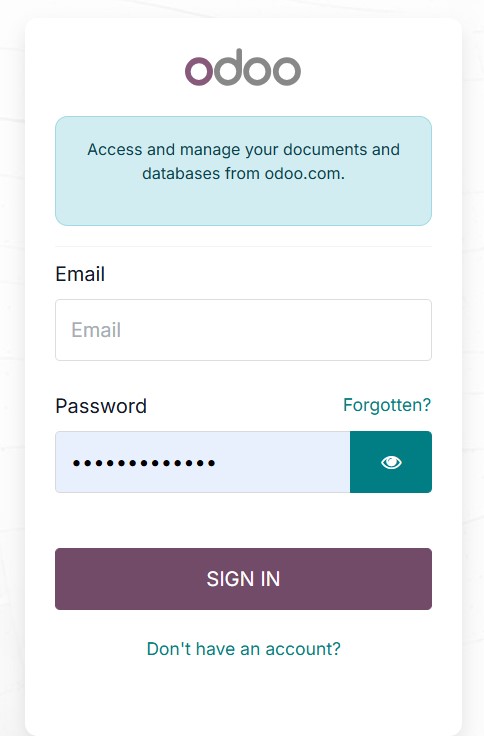Click the 'databases from odoo.com.' banner line

[243, 174]
